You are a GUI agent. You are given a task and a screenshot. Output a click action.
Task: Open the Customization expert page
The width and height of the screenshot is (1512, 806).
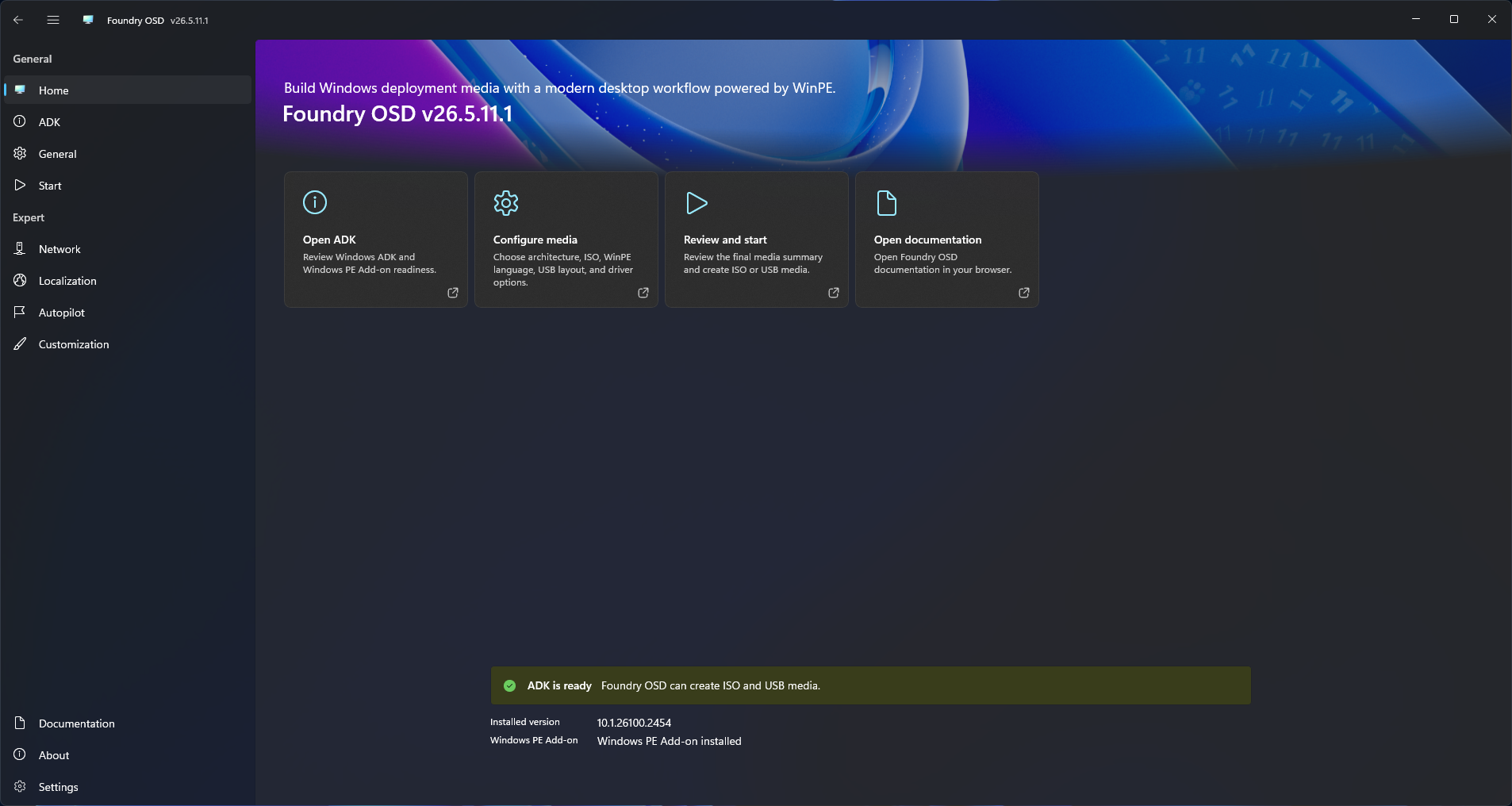tap(128, 344)
